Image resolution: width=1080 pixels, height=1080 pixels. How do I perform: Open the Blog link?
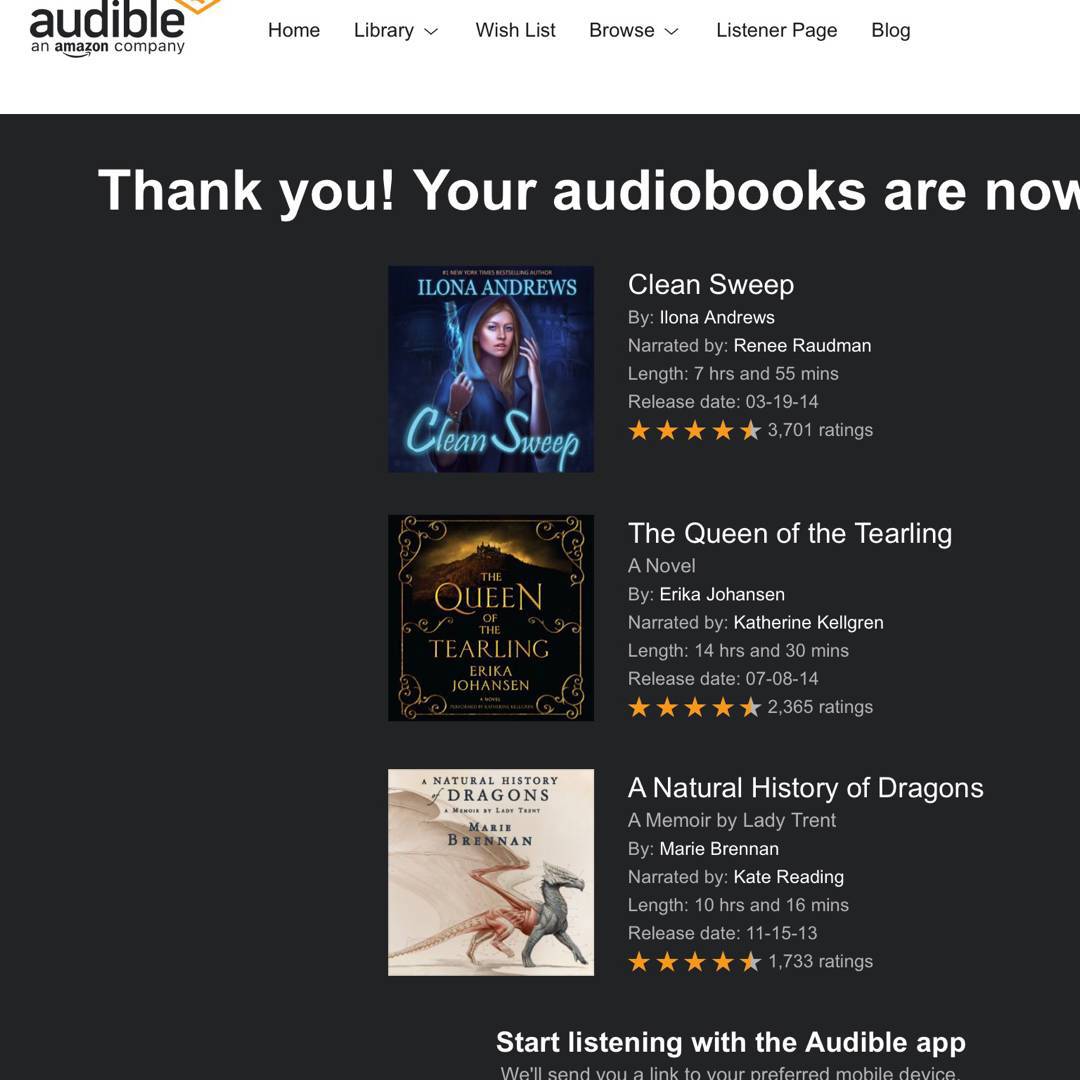point(891,30)
